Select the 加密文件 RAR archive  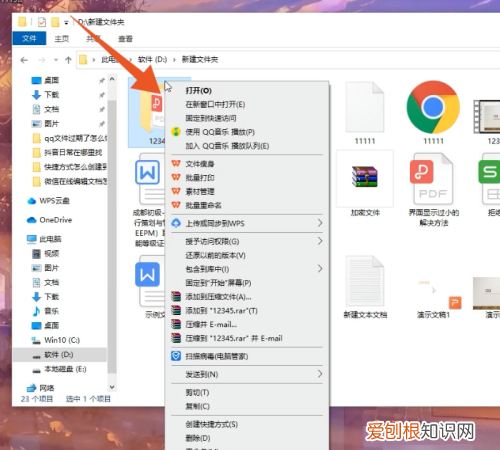click(365, 183)
